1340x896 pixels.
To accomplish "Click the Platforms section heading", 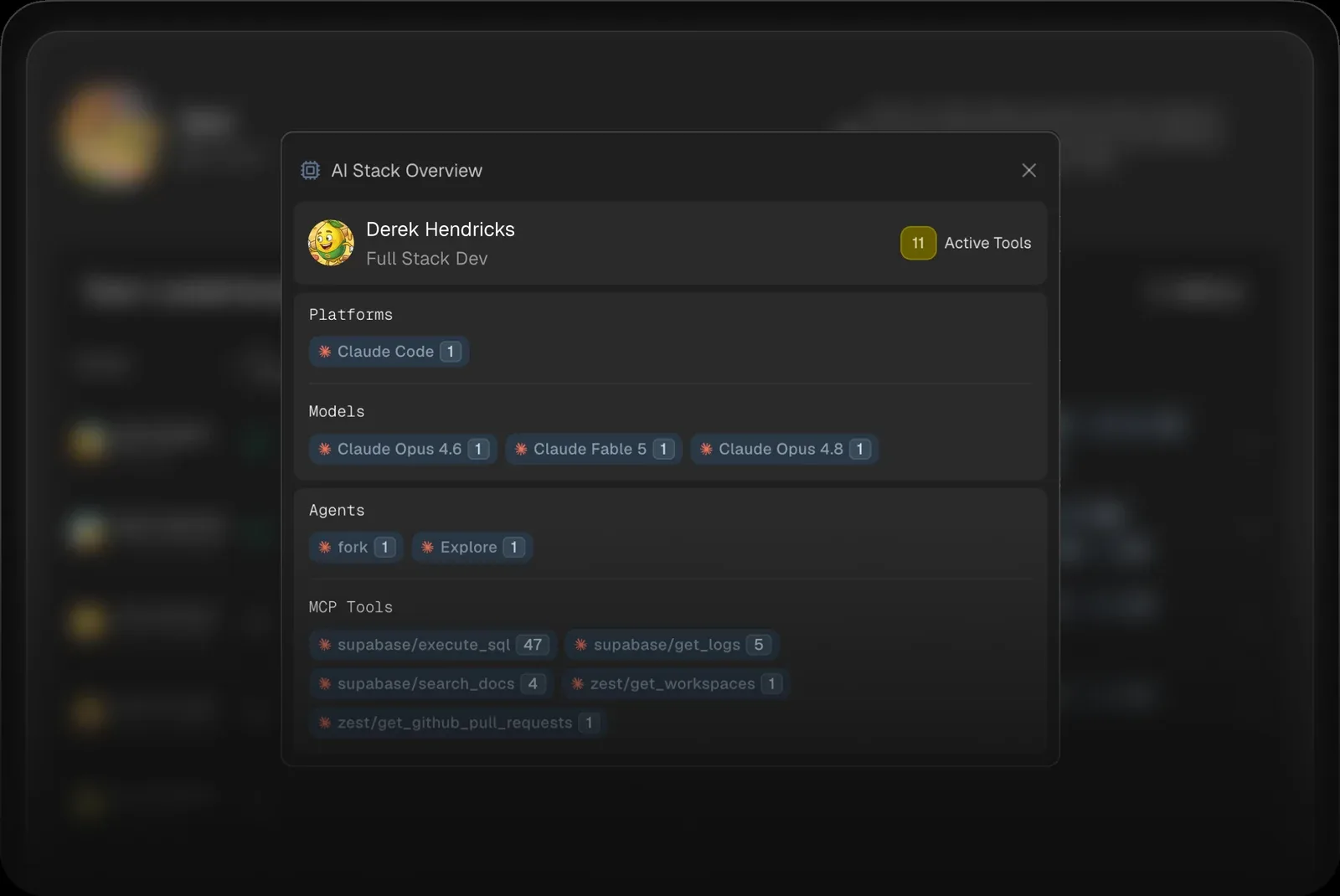I will [351, 315].
